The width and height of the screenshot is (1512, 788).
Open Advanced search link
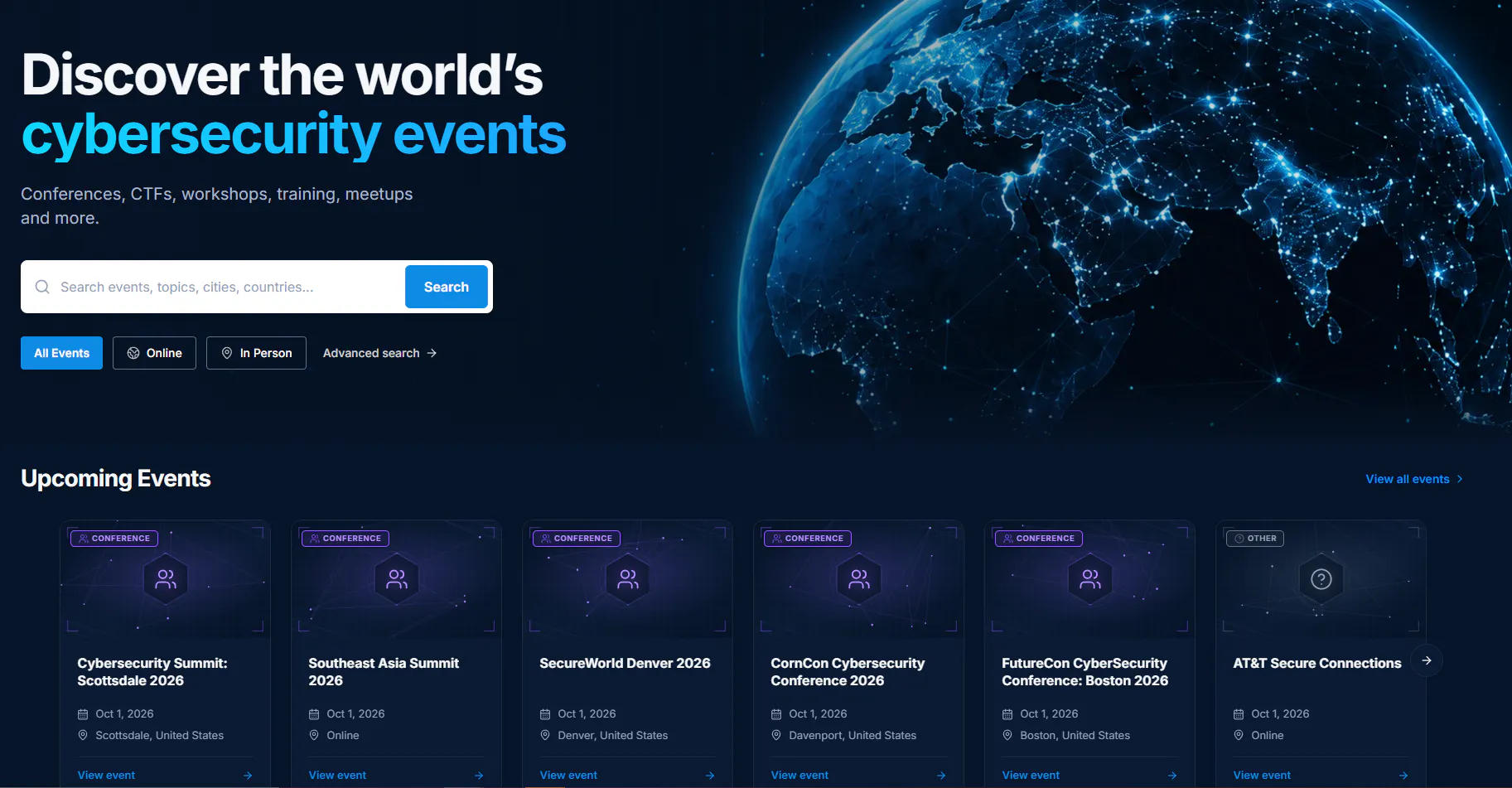(379, 353)
